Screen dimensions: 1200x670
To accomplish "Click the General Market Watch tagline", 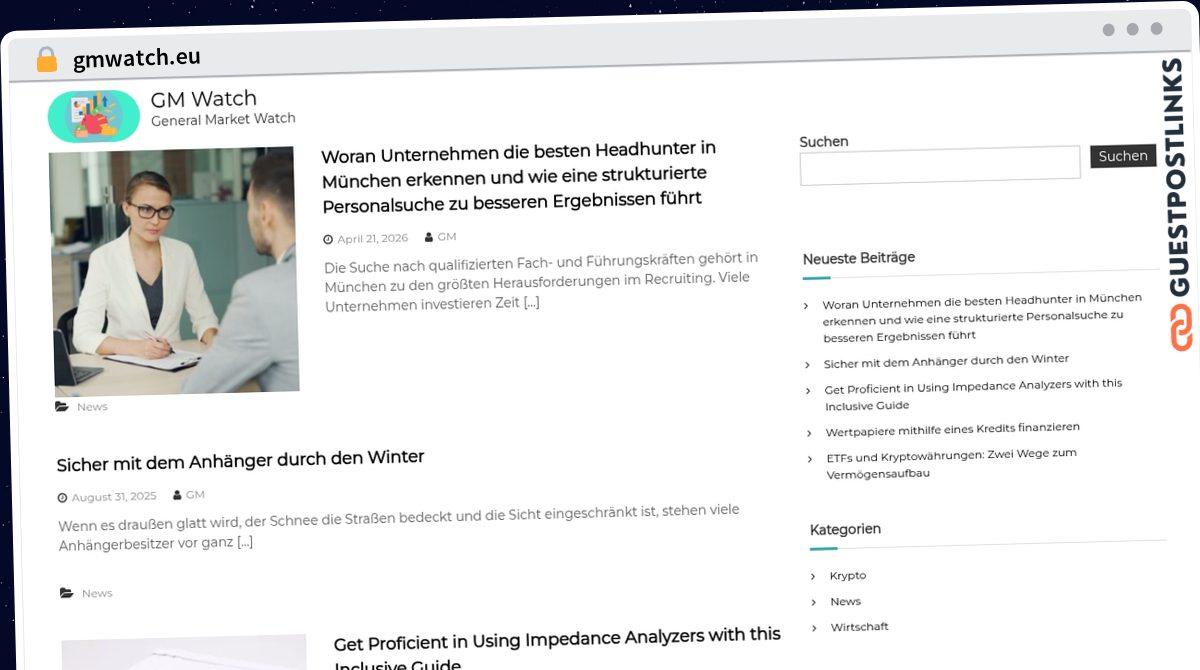I will (x=223, y=119).
